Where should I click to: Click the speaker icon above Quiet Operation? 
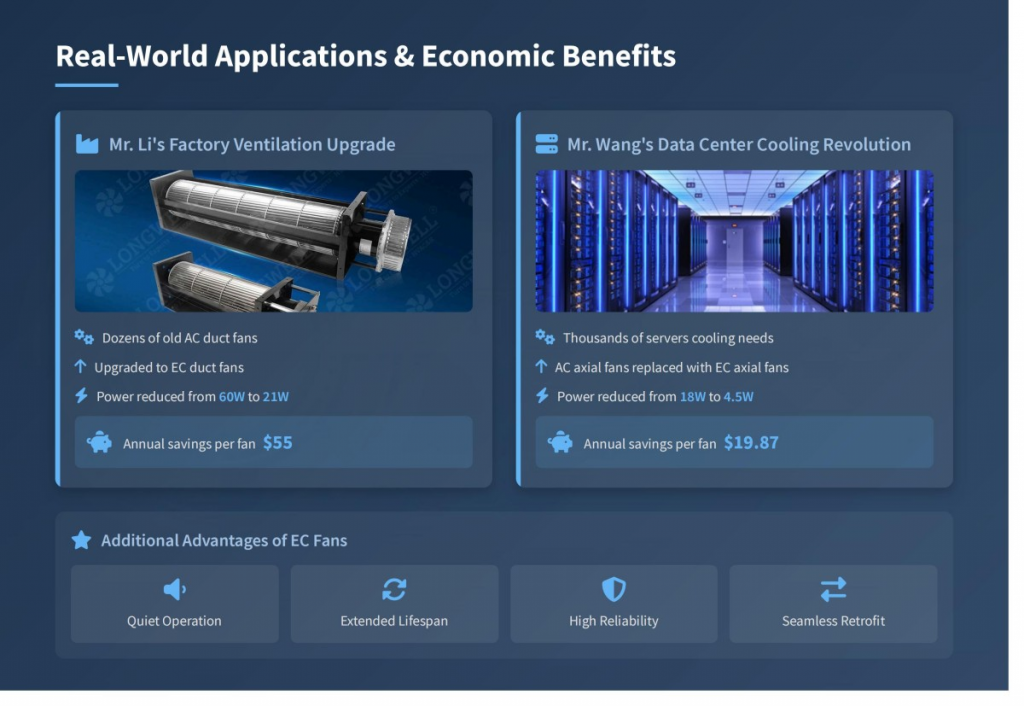point(174,589)
